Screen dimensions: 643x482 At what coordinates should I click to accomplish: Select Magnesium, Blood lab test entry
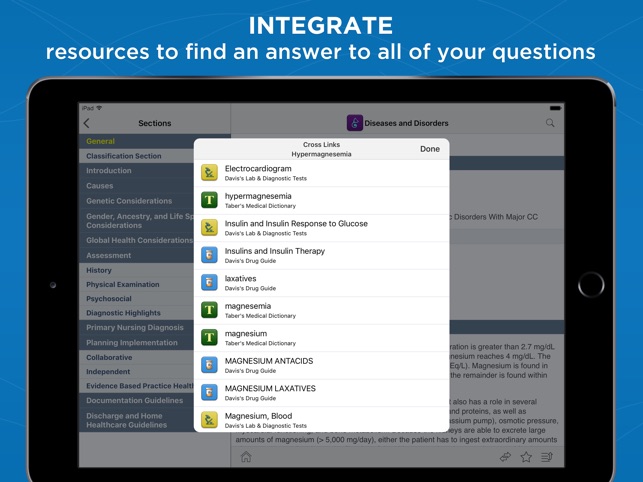tap(322, 420)
